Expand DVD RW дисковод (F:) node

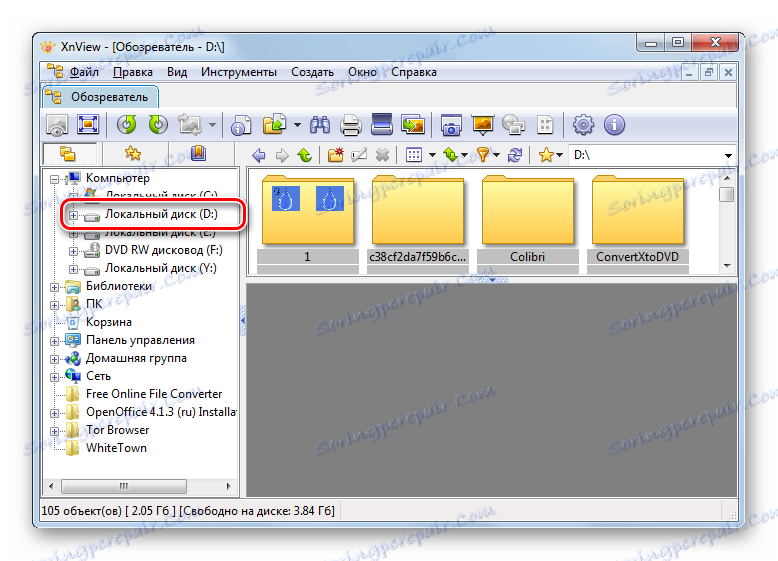pos(73,251)
